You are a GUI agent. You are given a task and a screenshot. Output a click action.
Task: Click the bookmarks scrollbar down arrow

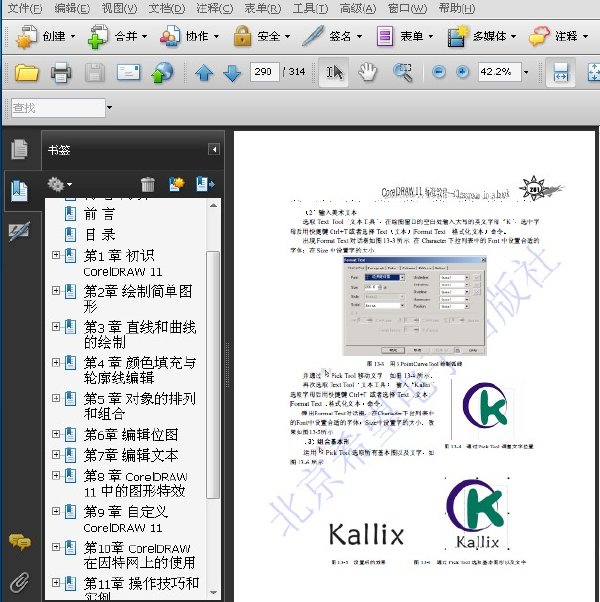pyautogui.click(x=213, y=592)
